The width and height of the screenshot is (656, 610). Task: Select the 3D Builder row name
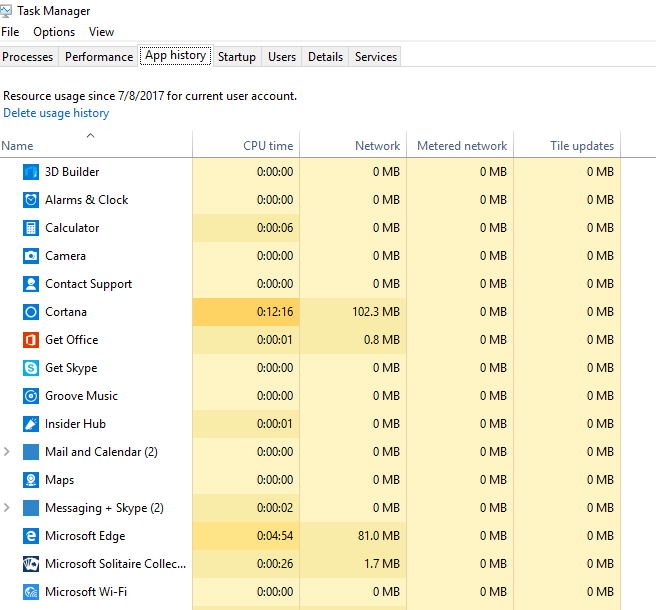click(x=72, y=172)
